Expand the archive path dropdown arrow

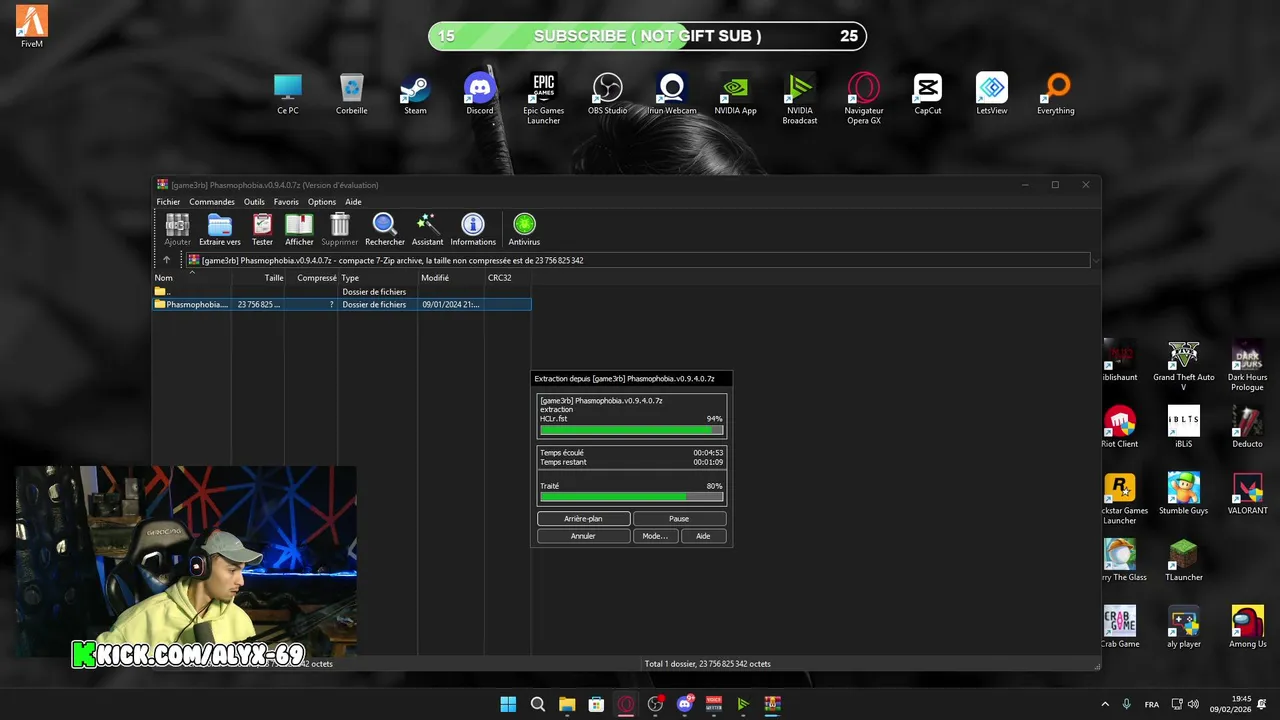pyautogui.click(x=1096, y=261)
